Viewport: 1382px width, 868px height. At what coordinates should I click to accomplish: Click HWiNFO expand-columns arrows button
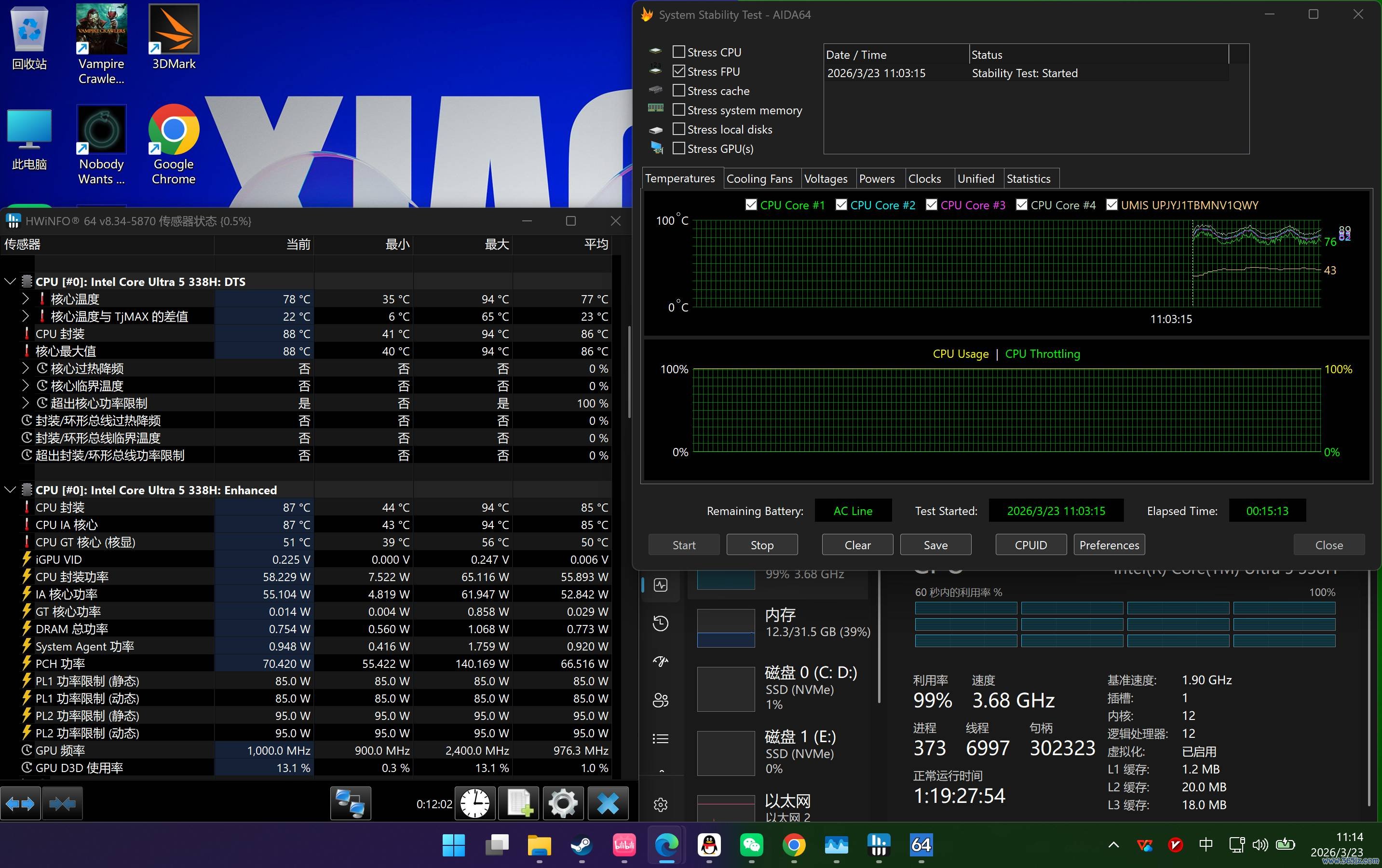click(x=21, y=803)
